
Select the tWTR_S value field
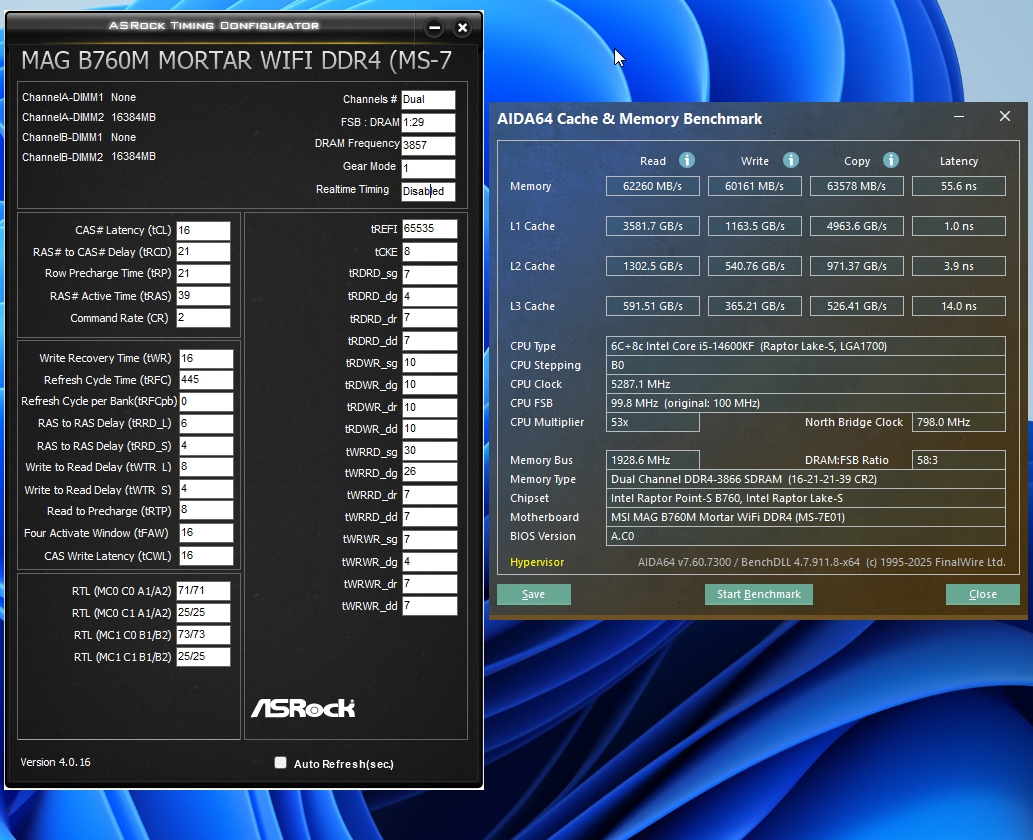206,489
